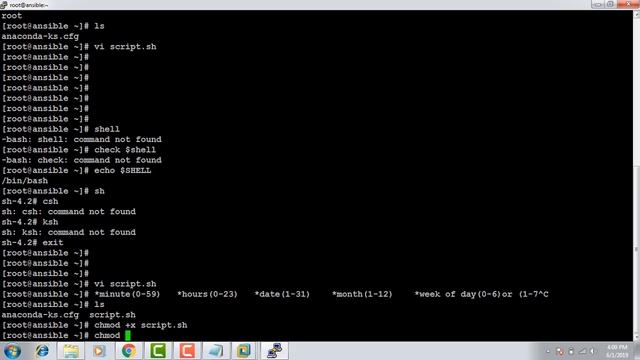Open the volume speaker tray icon
This screenshot has width=640, height=360.
592,351
